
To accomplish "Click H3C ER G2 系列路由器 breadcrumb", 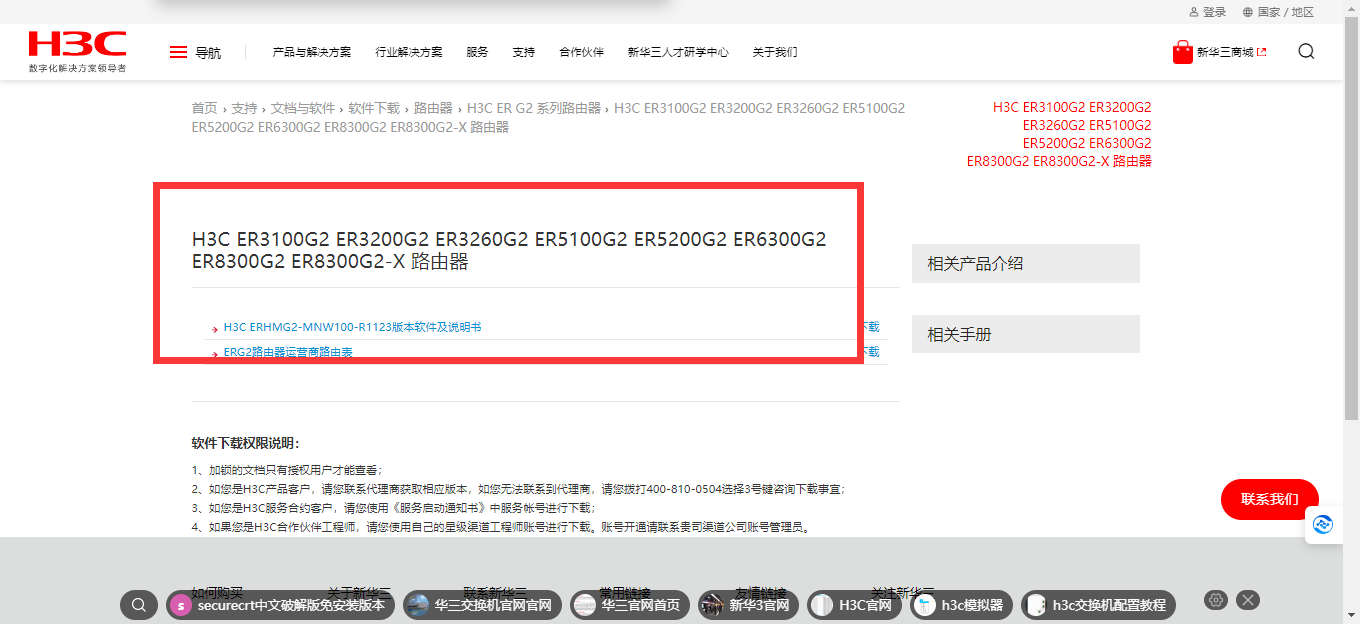I will click(x=534, y=108).
